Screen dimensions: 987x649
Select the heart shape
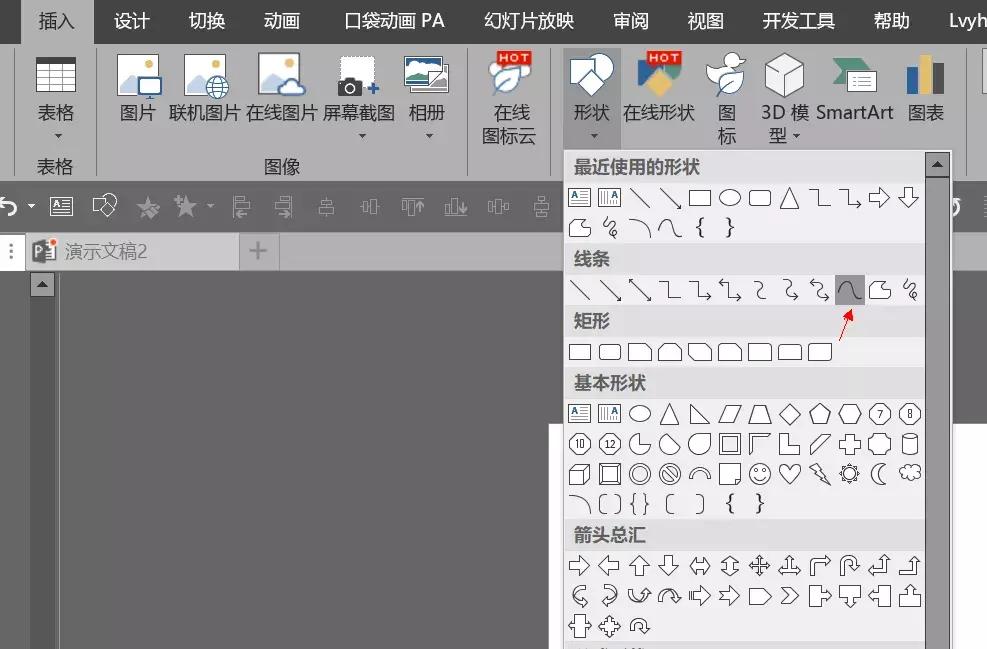(790, 473)
